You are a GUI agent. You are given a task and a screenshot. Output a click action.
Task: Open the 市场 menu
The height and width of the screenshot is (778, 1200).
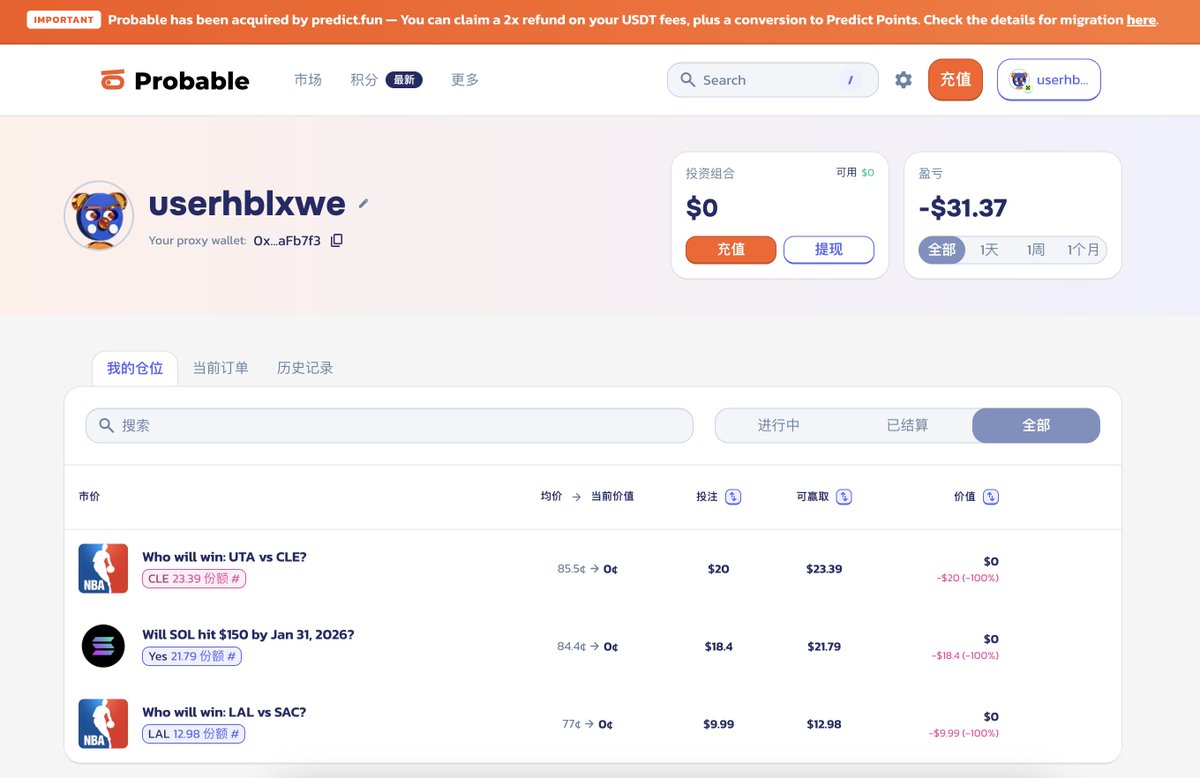tap(308, 80)
